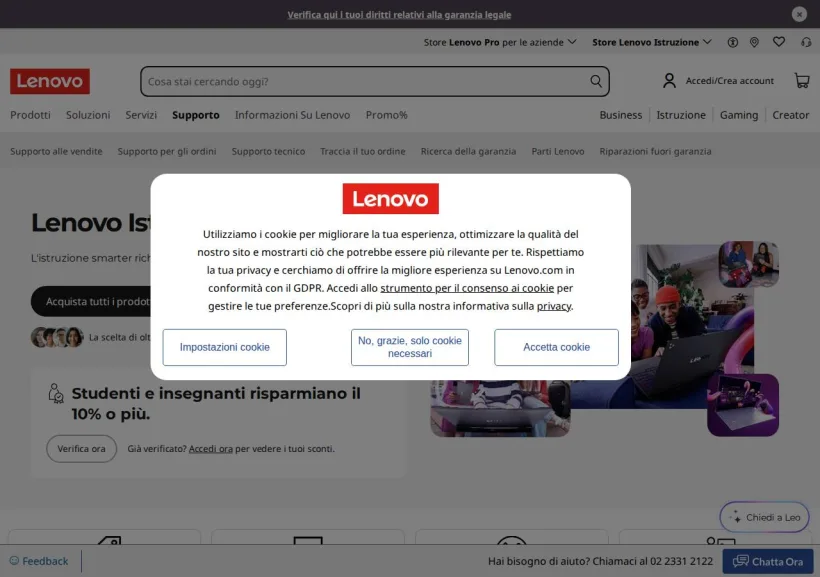This screenshot has width=820, height=577.
Task: Click the Lenovo logo in cookie dialog
Action: 391,198
